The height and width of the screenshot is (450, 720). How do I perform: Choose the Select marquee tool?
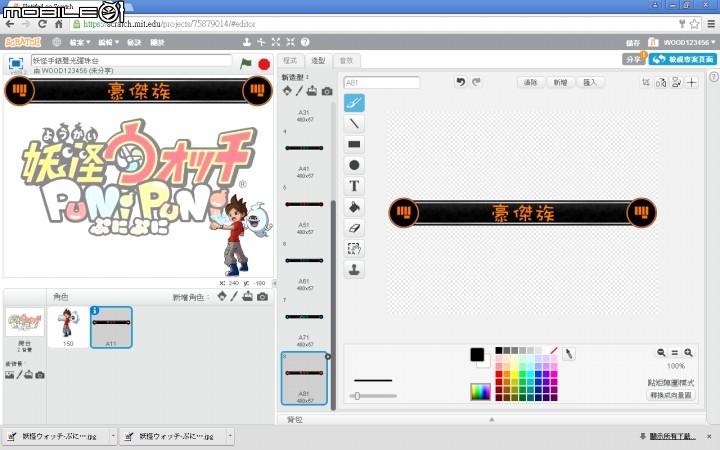354,248
